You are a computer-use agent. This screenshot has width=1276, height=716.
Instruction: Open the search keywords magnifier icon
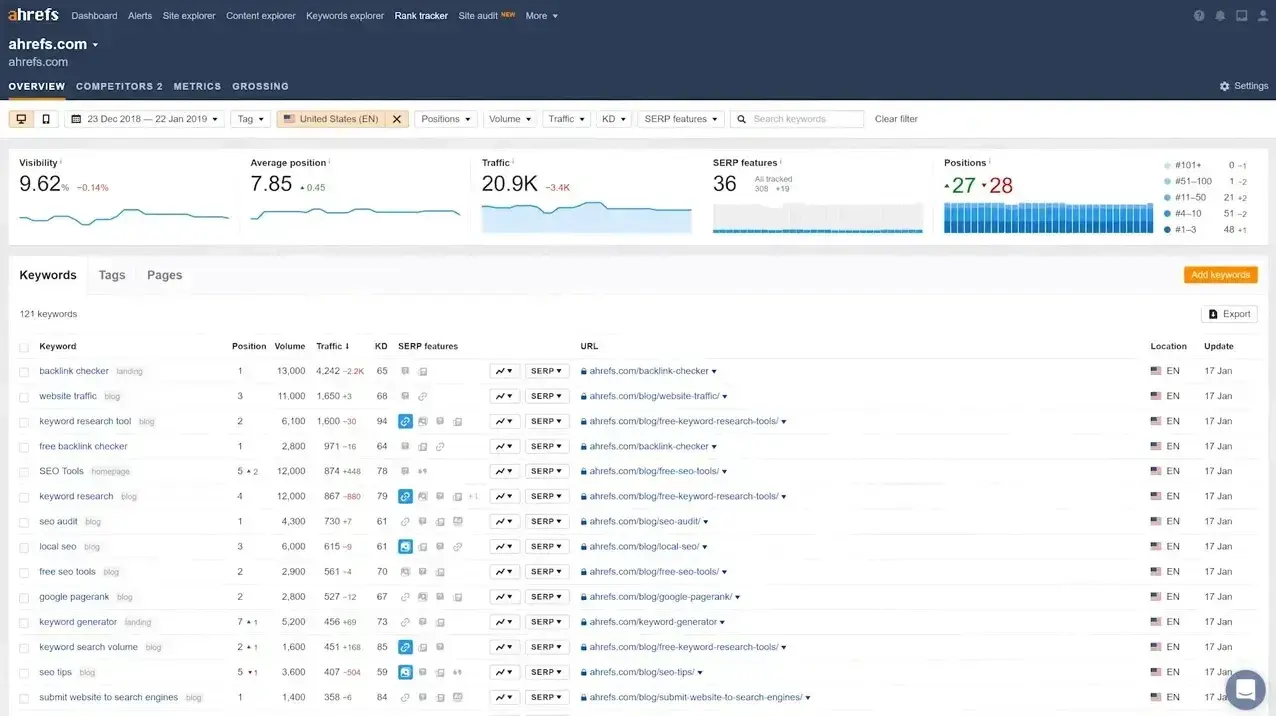[x=740, y=118]
